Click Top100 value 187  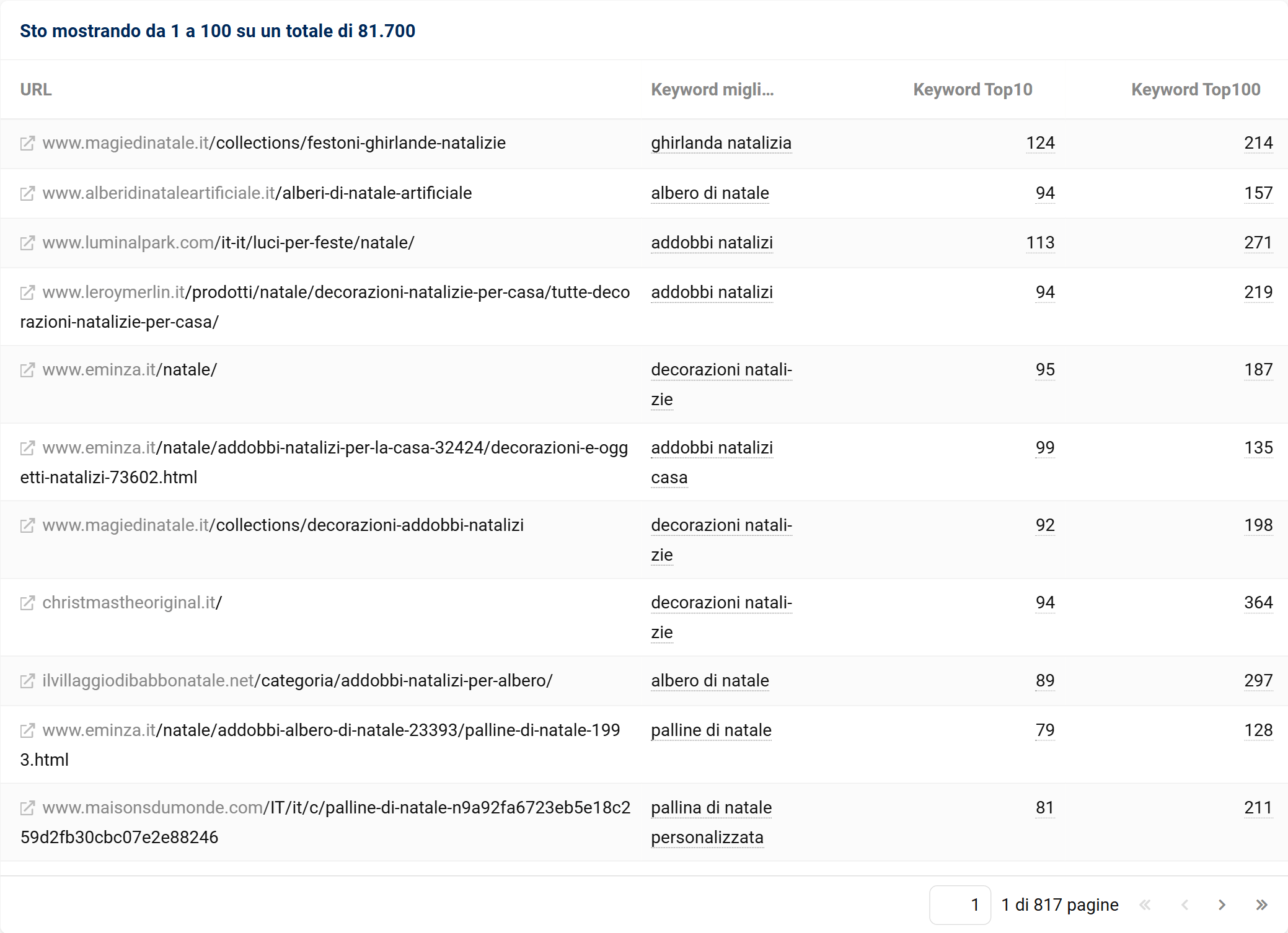(x=1258, y=370)
